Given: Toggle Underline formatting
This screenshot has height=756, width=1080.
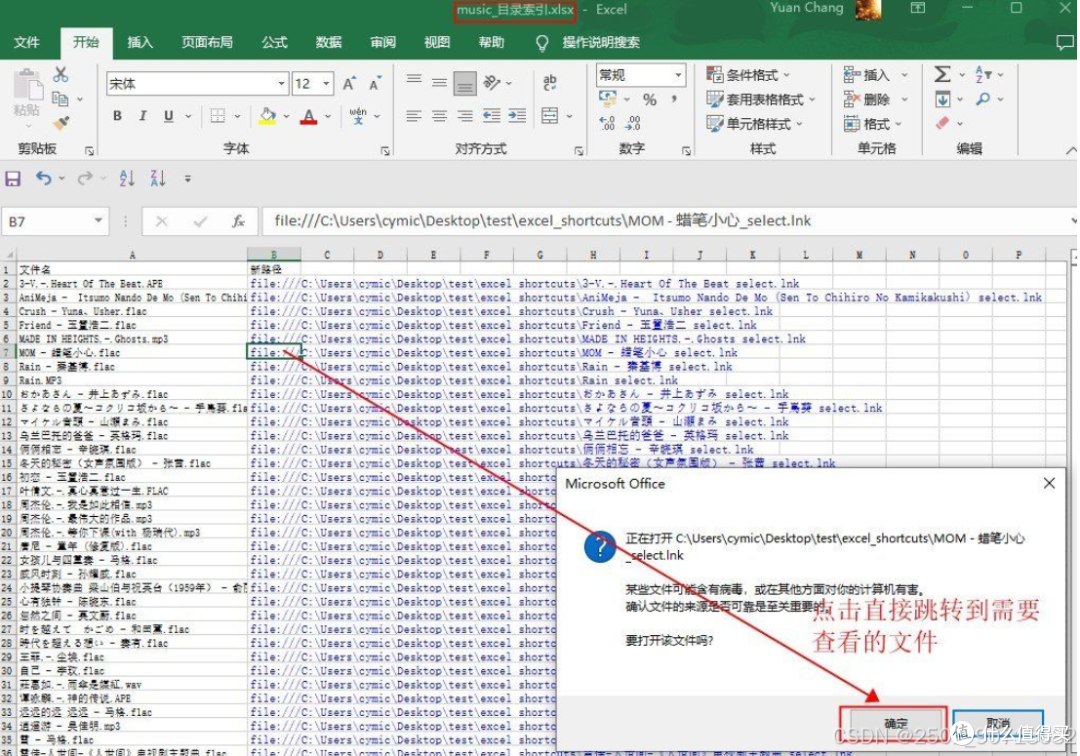Looking at the screenshot, I should pos(169,116).
